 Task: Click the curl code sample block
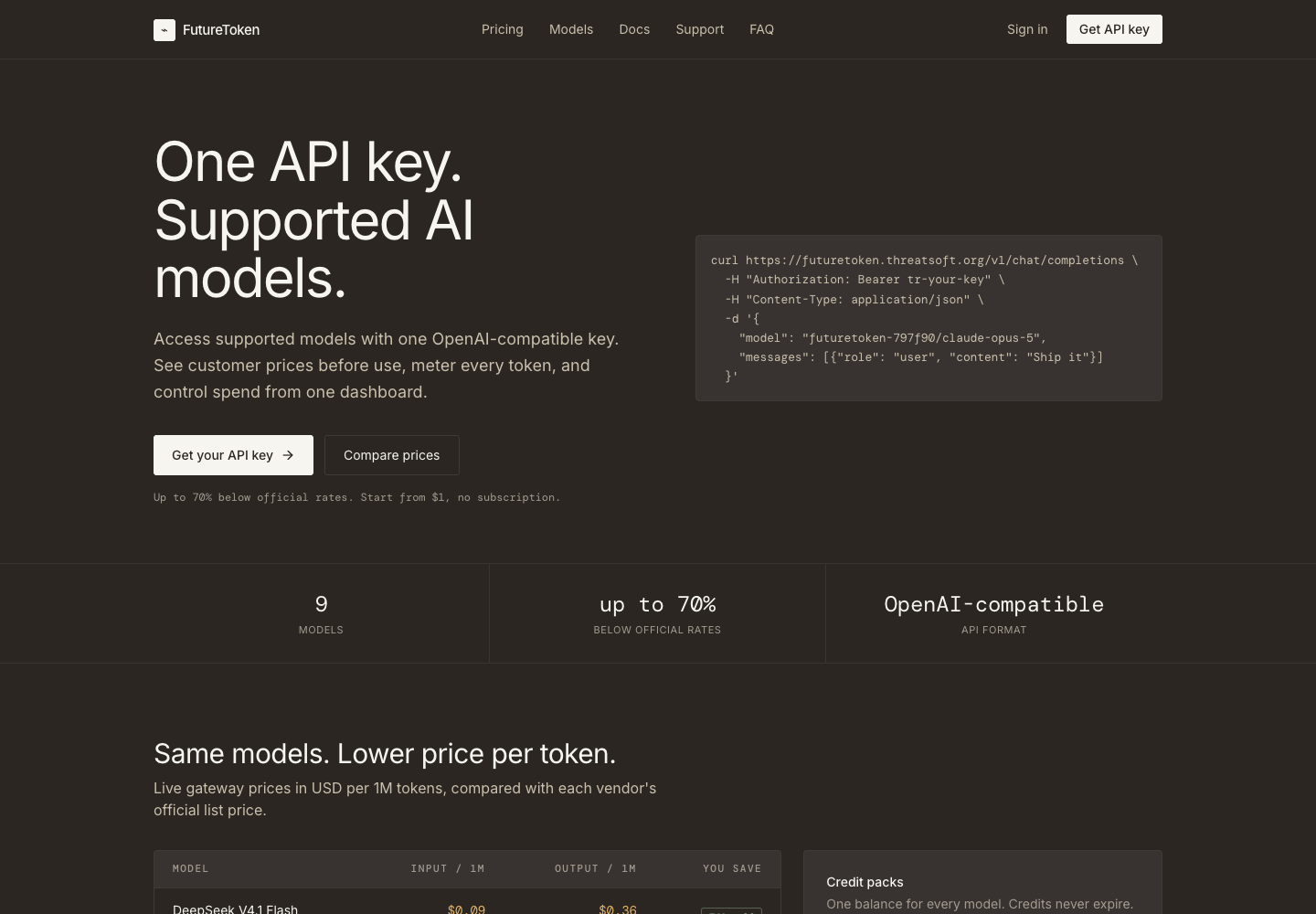pyautogui.click(x=929, y=318)
